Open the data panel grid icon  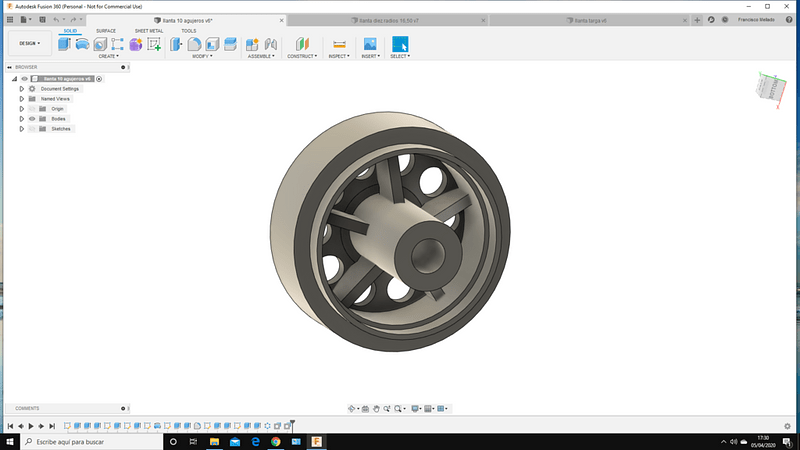[x=10, y=20]
